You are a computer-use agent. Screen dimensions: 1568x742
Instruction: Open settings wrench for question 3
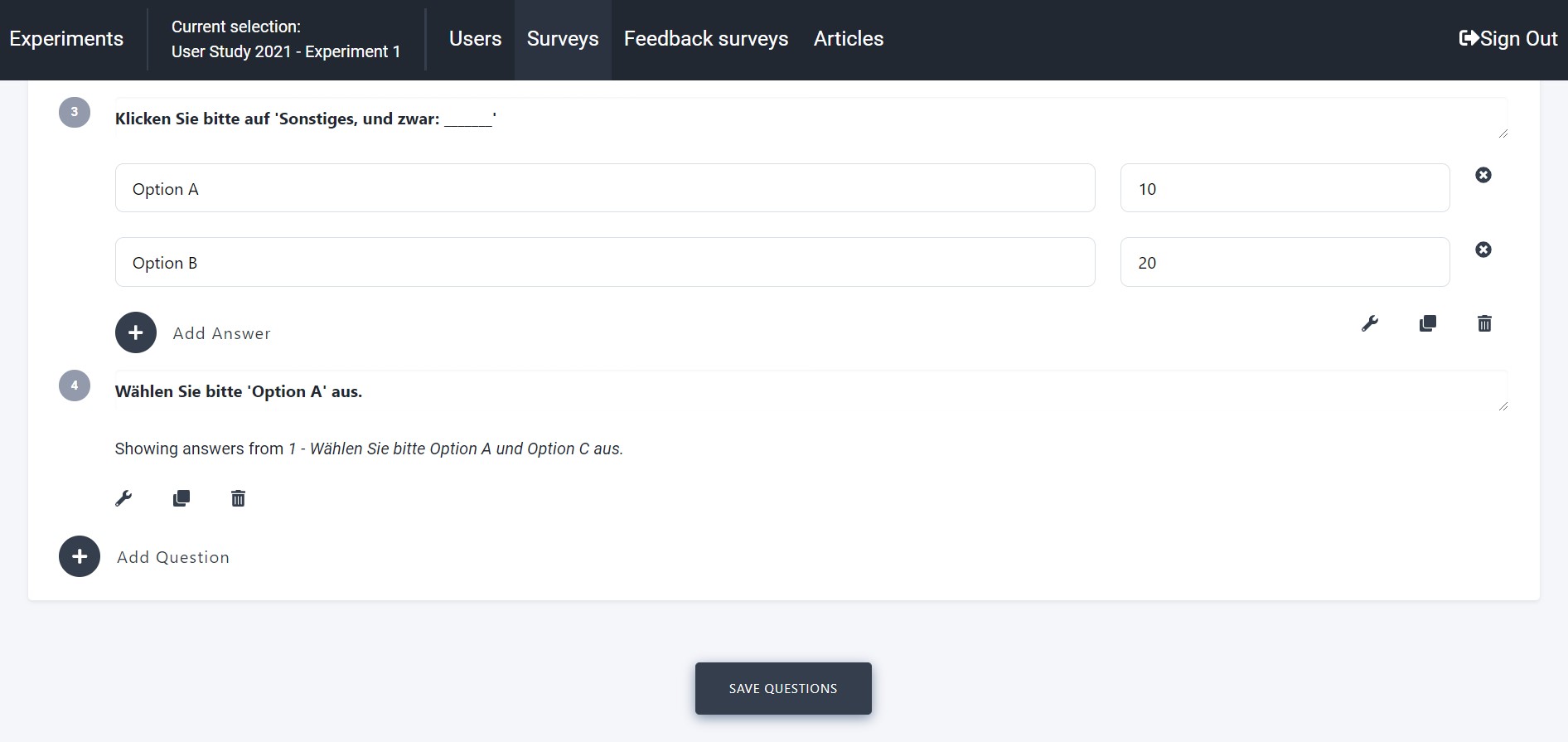pos(1370,323)
